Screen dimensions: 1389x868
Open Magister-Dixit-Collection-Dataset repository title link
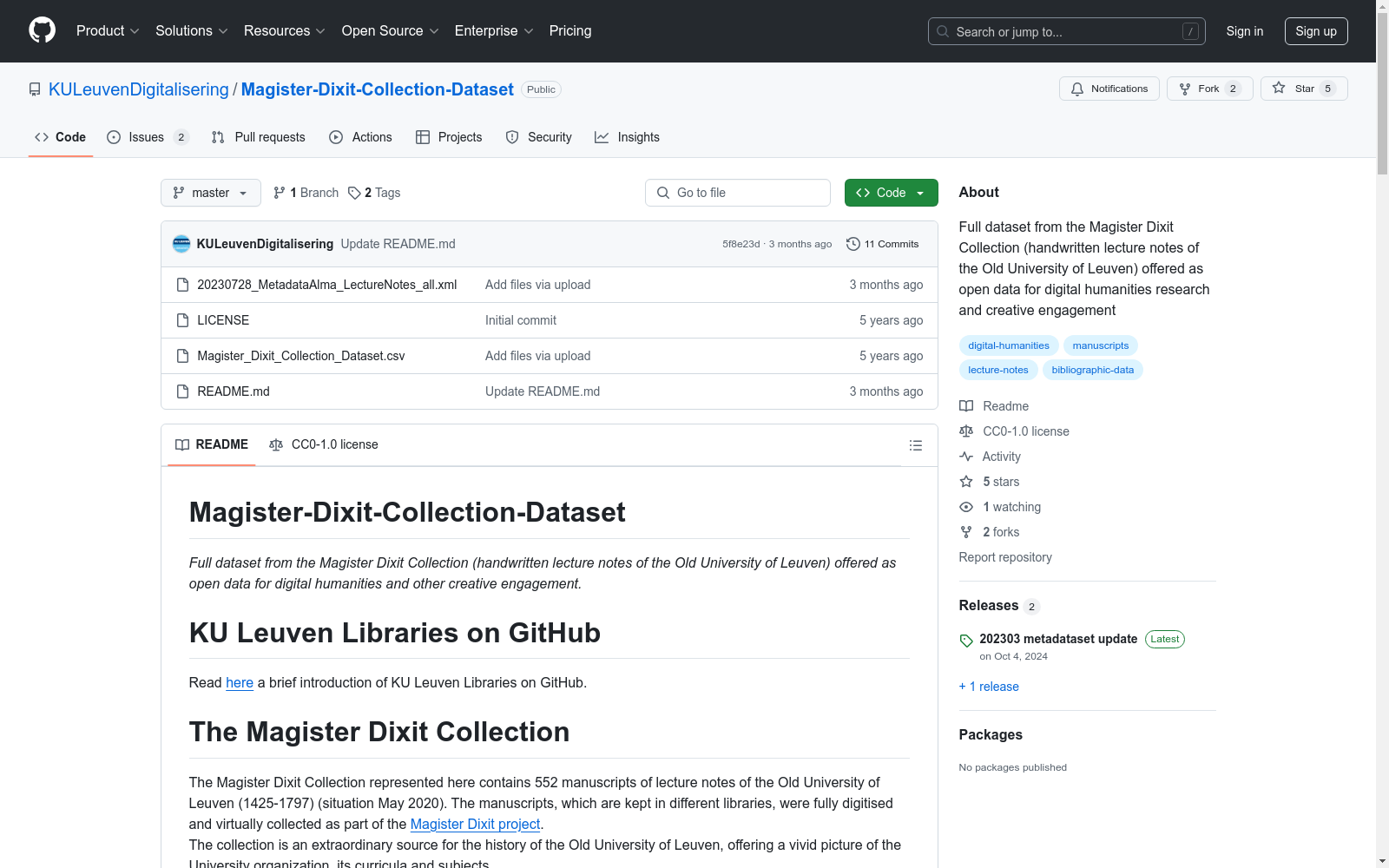coord(378,89)
